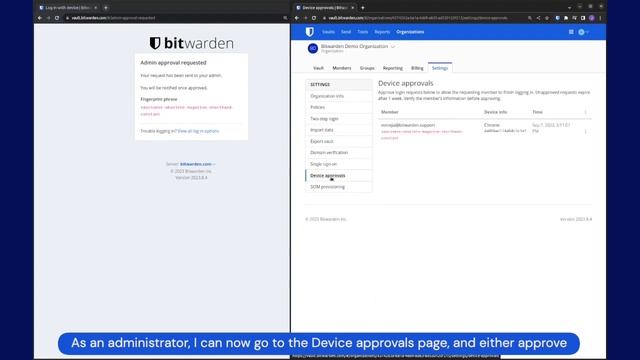
Task: Click the share icon in right address bar
Action: pos(538,18)
